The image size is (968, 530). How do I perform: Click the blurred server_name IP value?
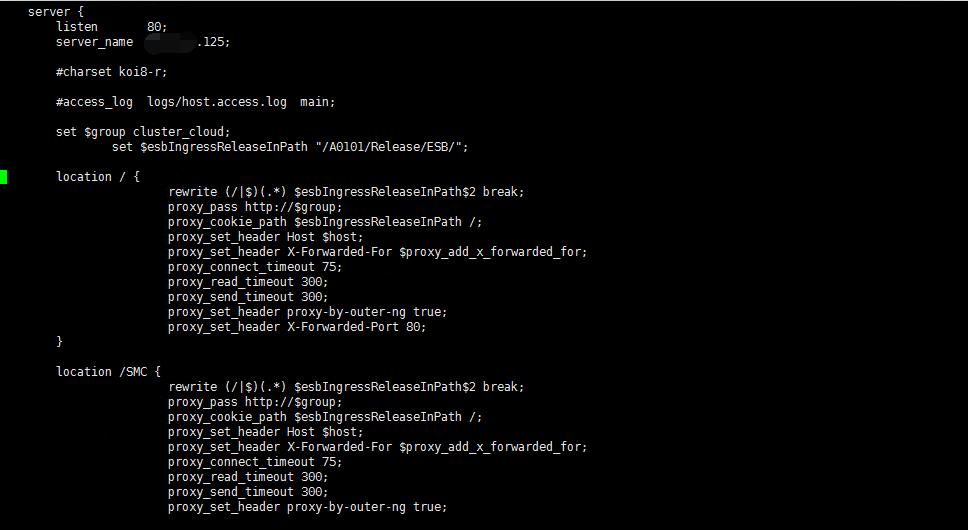pos(170,42)
